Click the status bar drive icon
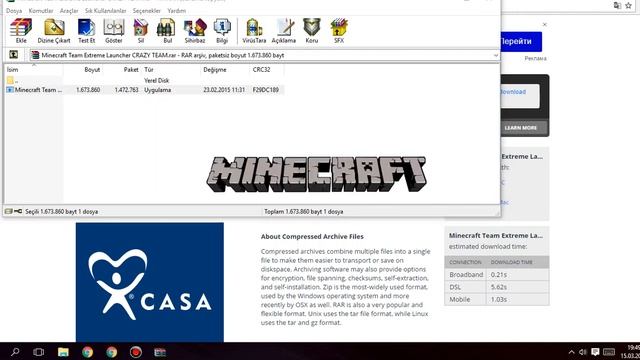This screenshot has height=360, width=640. pos(9,211)
